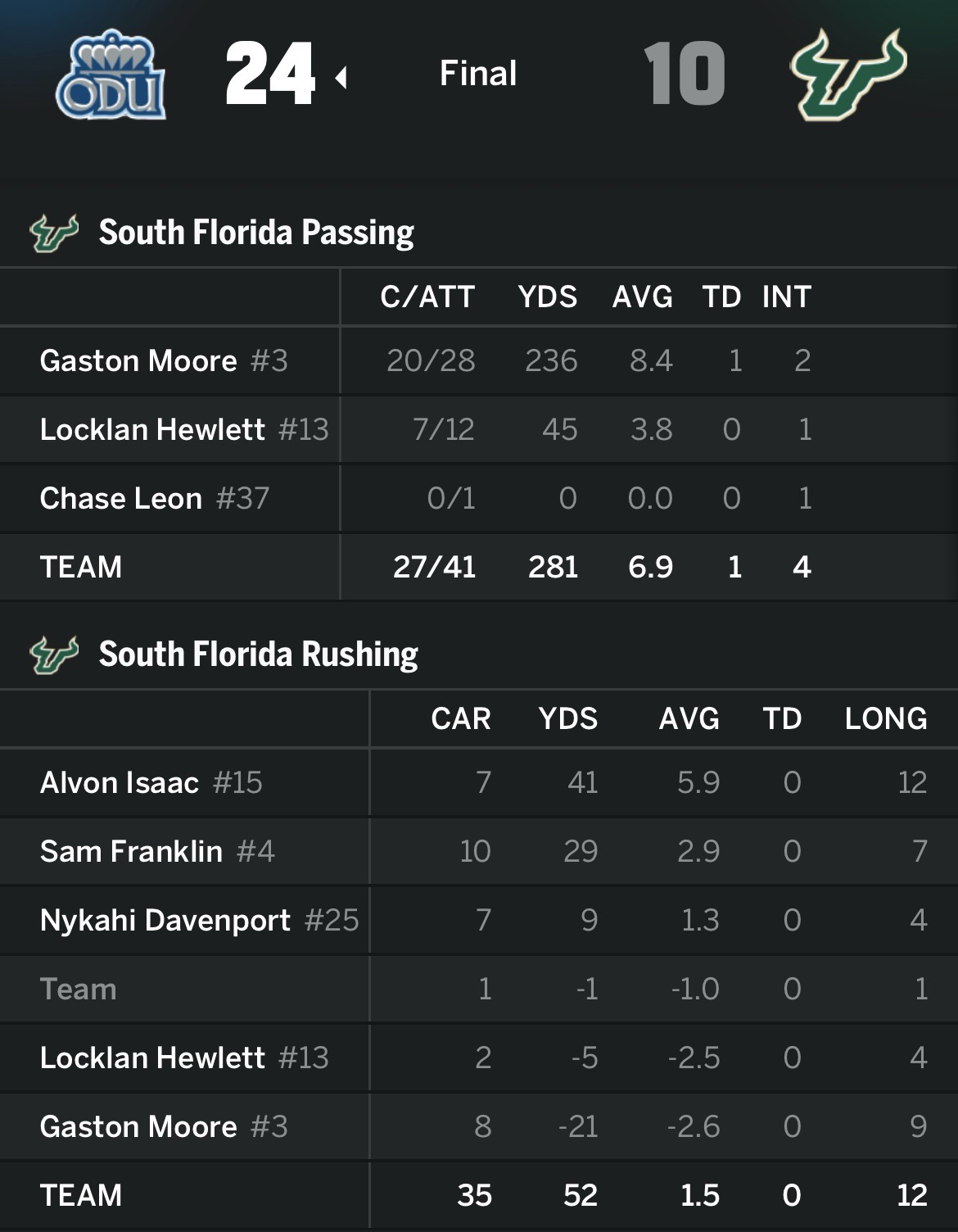Screen dimensions: 958x1232
Task: Tap the C/ATT passing column header
Action: [427, 297]
